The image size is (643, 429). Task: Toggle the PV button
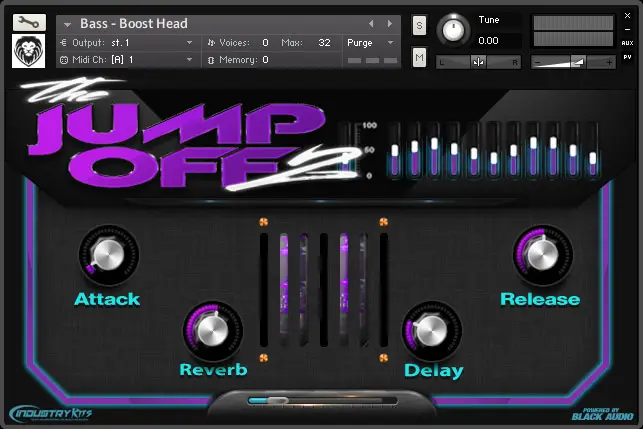coord(627,57)
